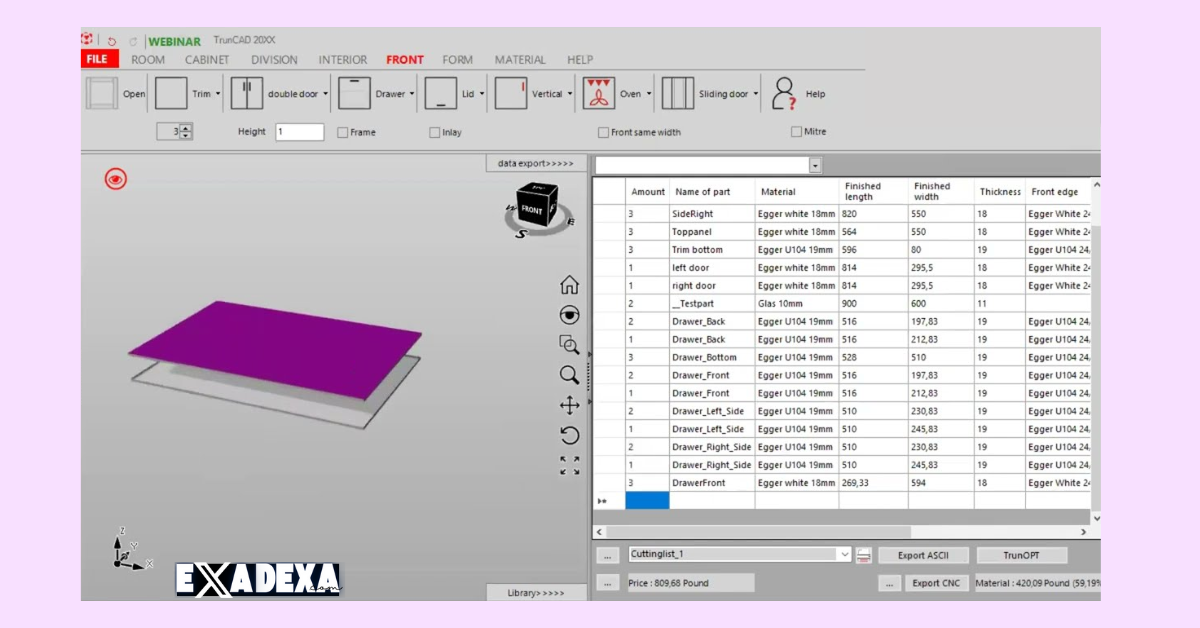The height and width of the screenshot is (628, 1200).
Task: Activate the zoom region tool
Action: (569, 345)
